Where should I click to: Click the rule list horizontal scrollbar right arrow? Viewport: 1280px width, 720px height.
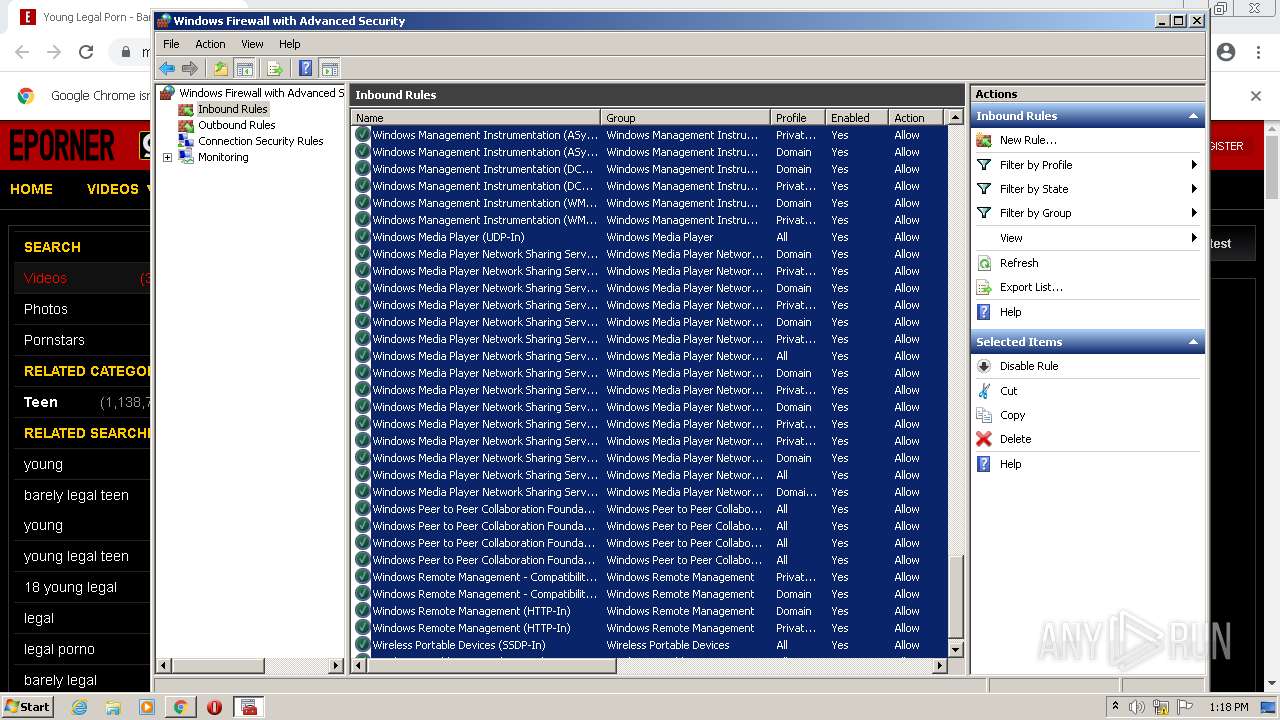pyautogui.click(x=939, y=665)
